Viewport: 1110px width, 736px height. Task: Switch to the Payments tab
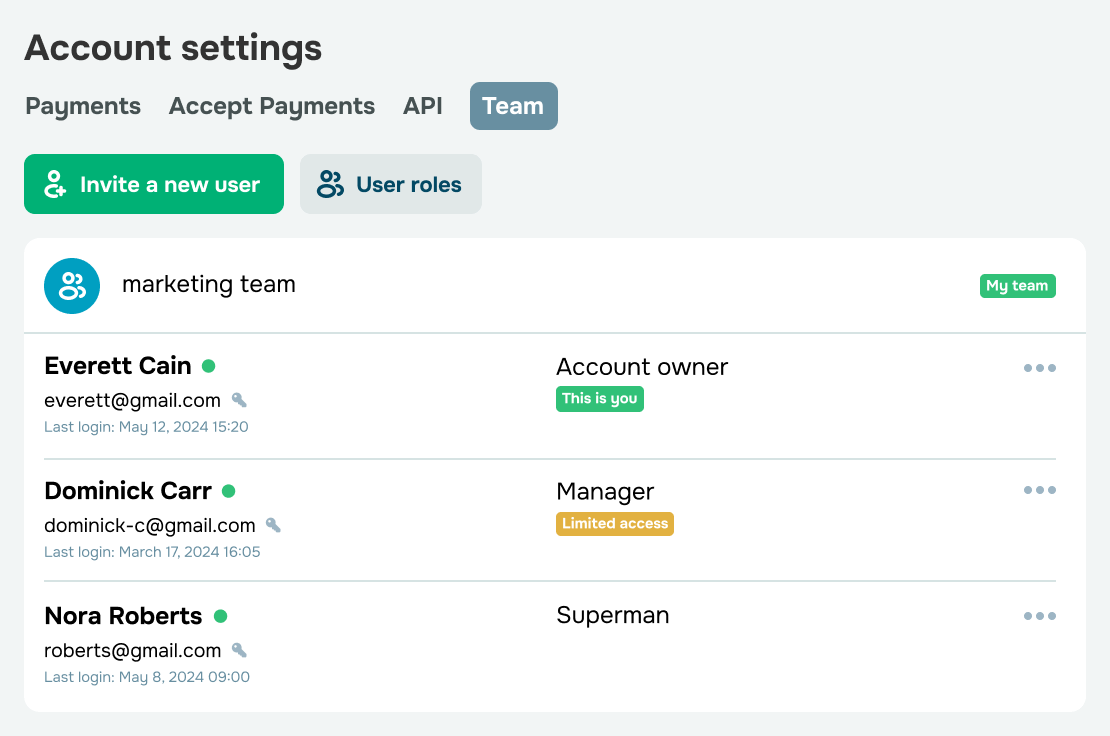pyautogui.click(x=83, y=106)
